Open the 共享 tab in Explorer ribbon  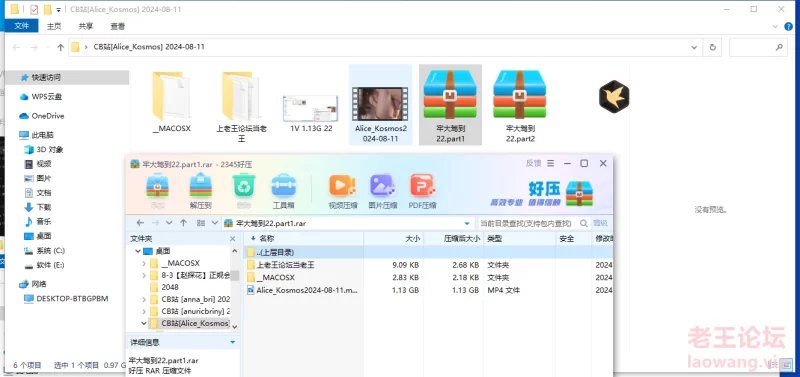(x=86, y=26)
